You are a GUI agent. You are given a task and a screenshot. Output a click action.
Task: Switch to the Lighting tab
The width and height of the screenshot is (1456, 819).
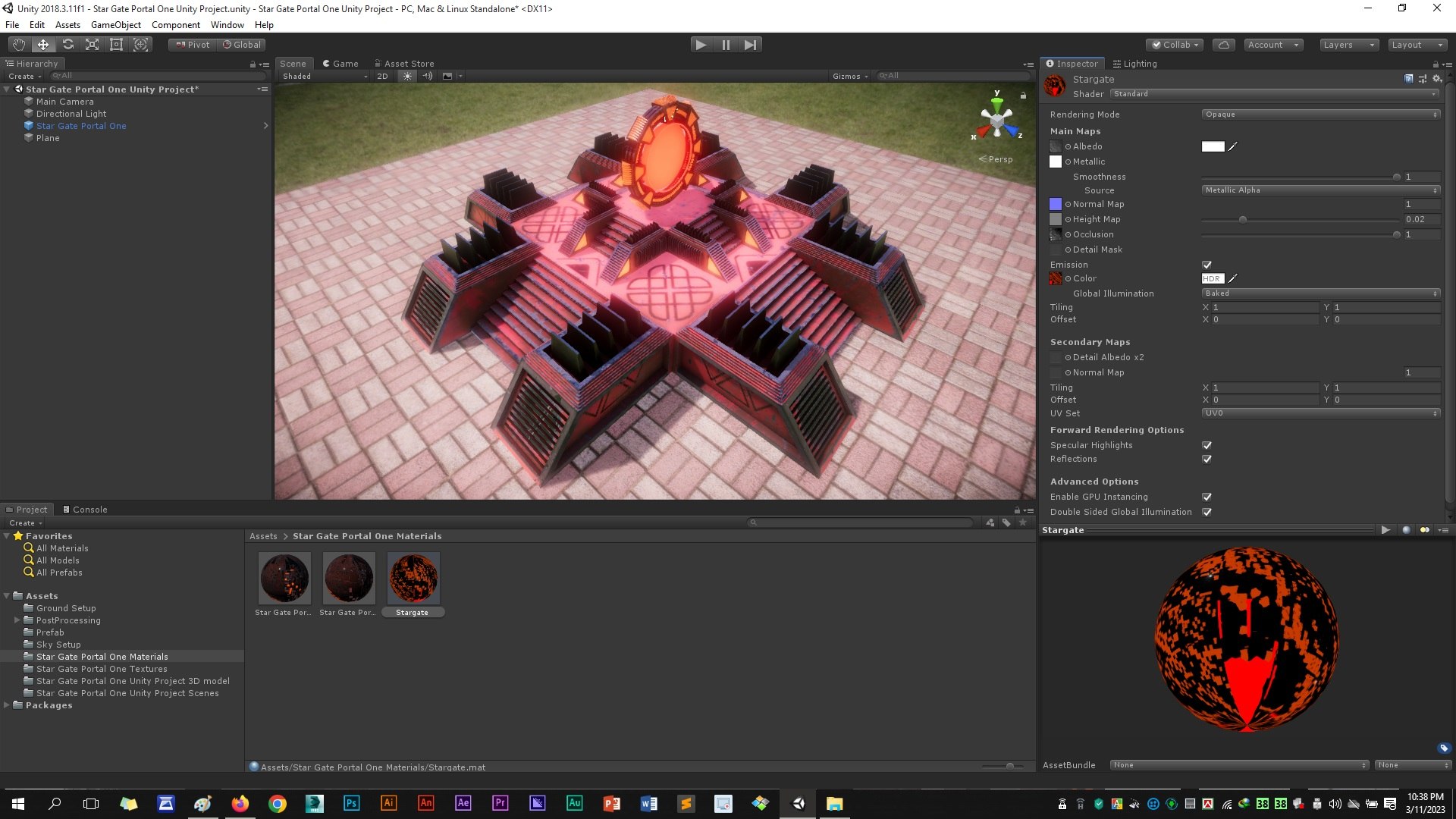pos(1134,64)
